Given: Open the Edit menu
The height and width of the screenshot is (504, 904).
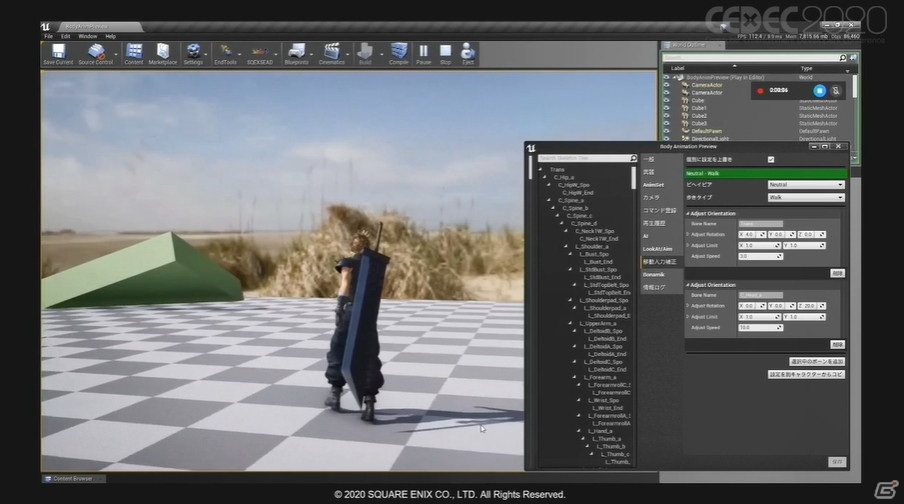Looking at the screenshot, I should coord(66,36).
